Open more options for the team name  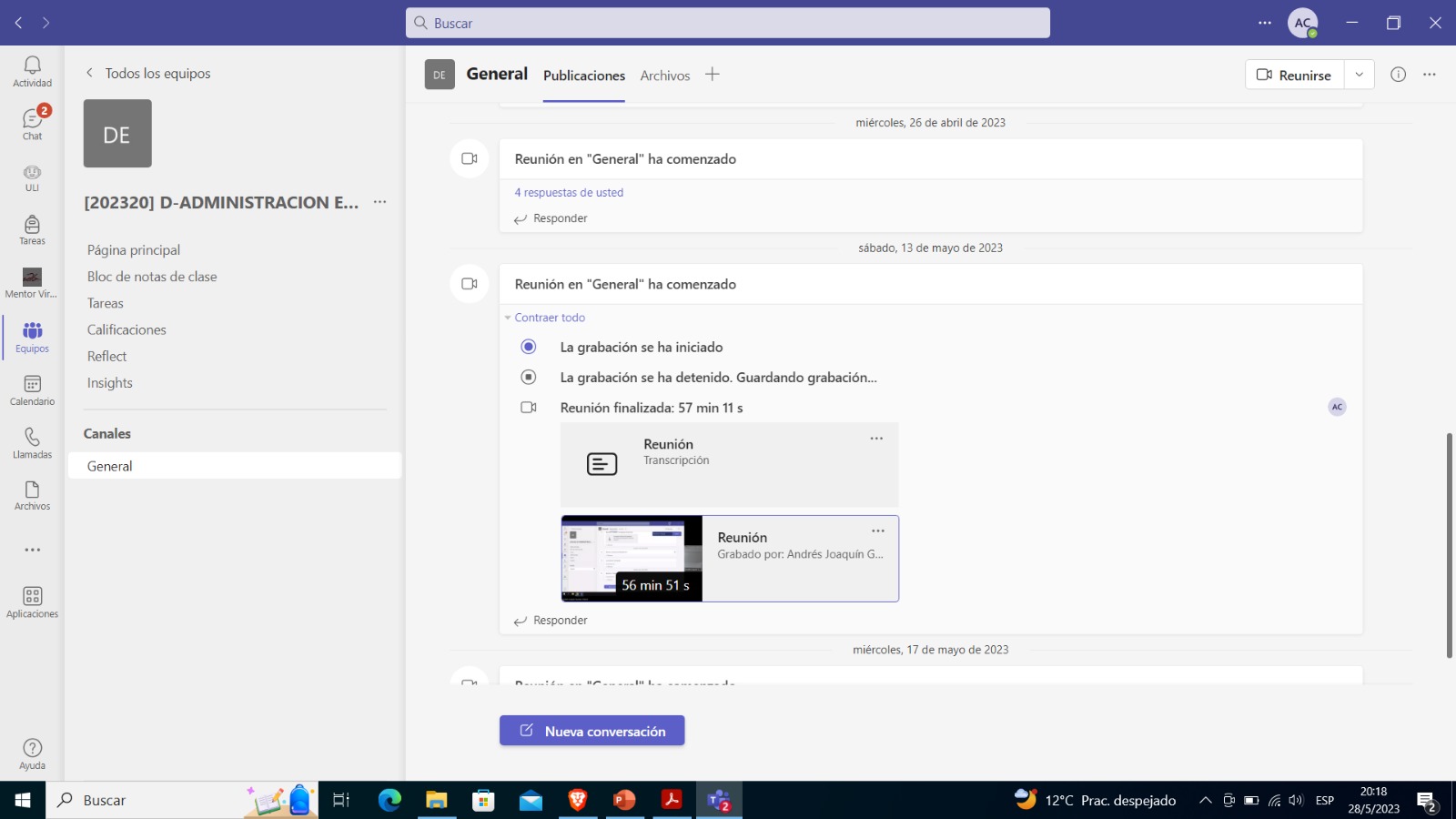[380, 202]
